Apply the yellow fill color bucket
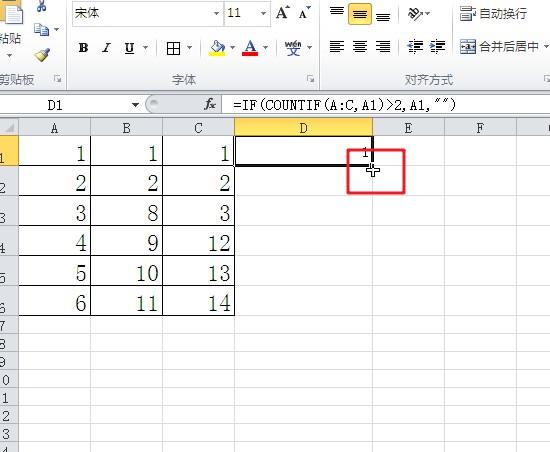Viewport: 550px width, 452px height. 217,48
